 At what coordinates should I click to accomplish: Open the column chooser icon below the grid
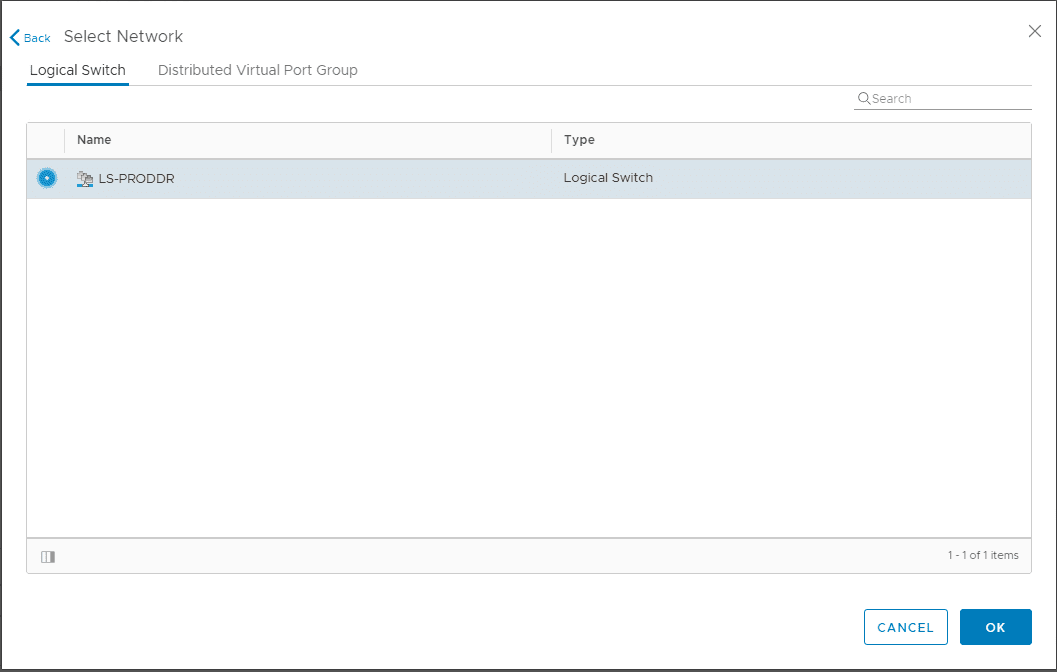[48, 557]
